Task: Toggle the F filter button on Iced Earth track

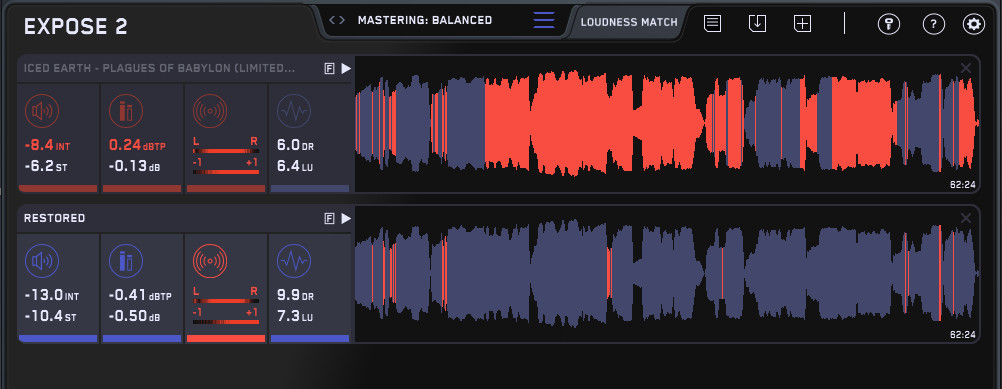Action: (x=330, y=69)
